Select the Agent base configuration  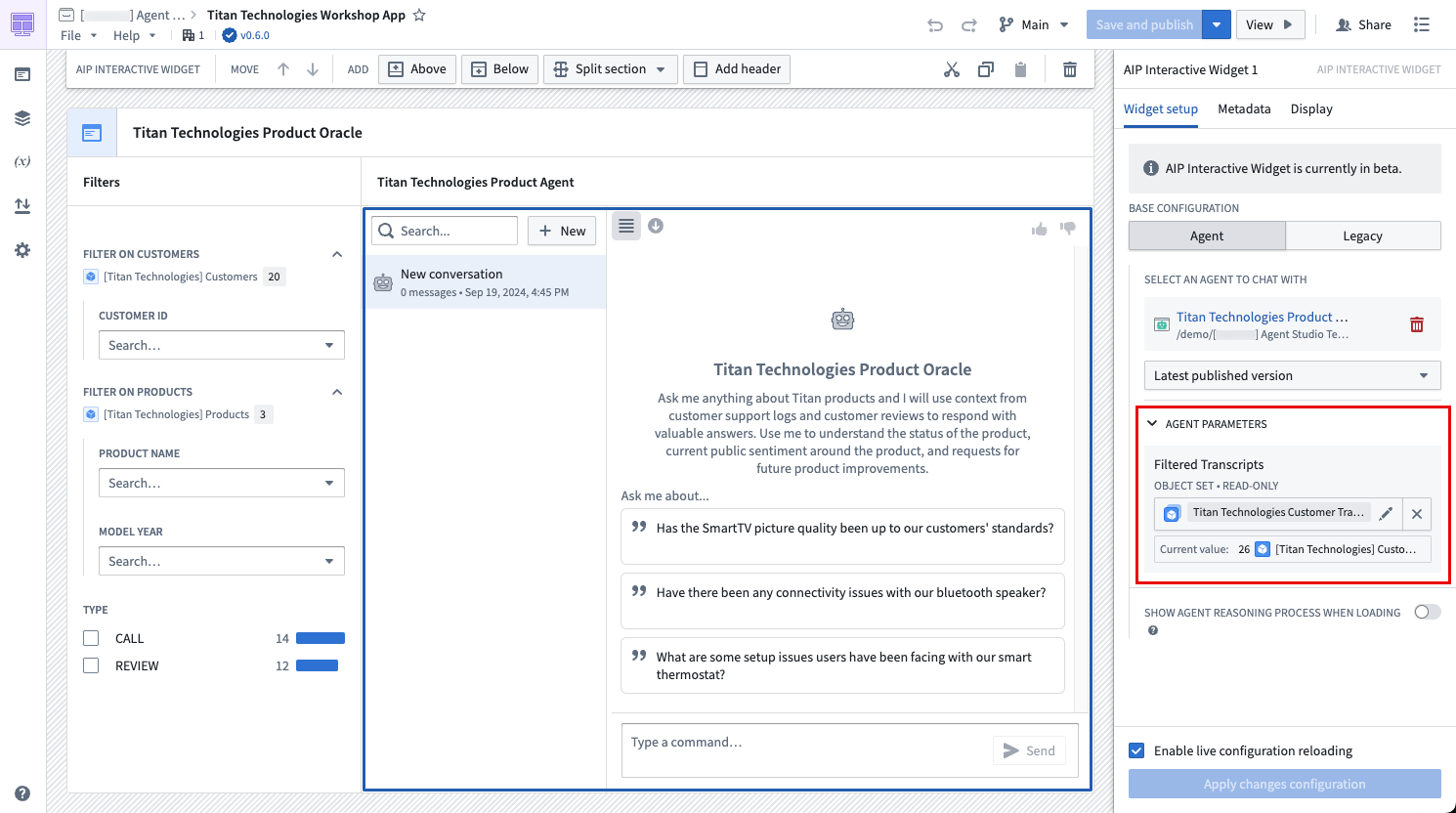[x=1207, y=235]
